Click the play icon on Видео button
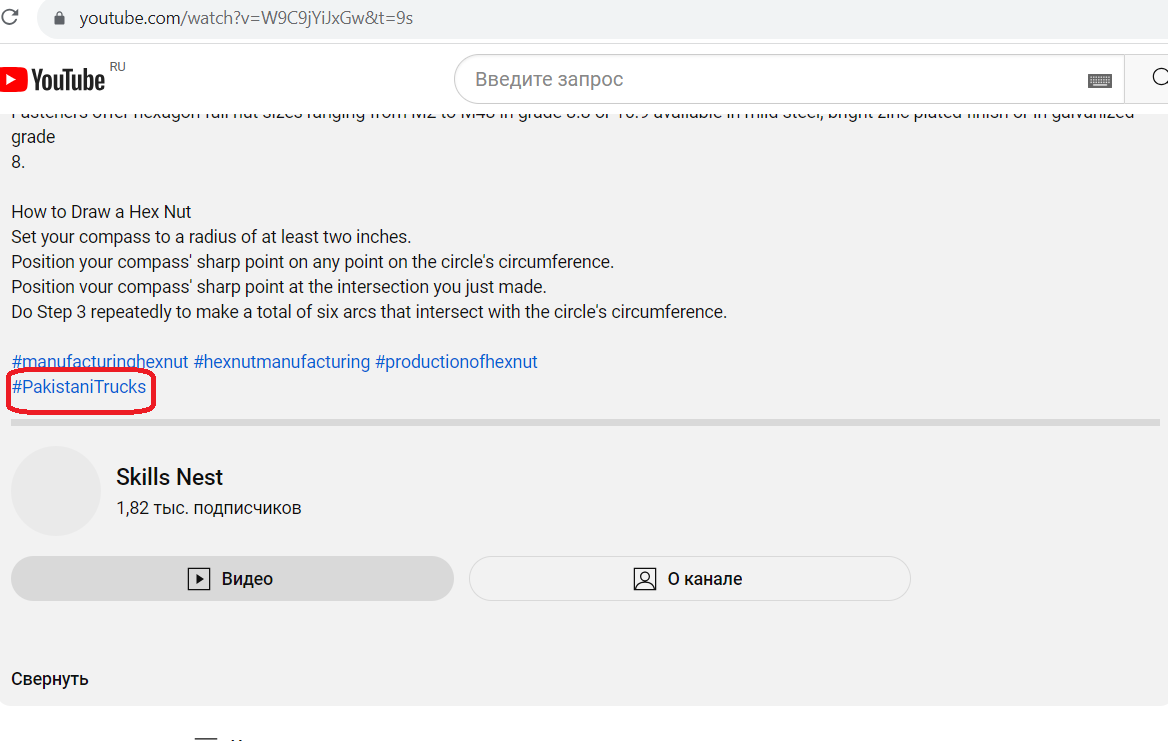 (199, 579)
